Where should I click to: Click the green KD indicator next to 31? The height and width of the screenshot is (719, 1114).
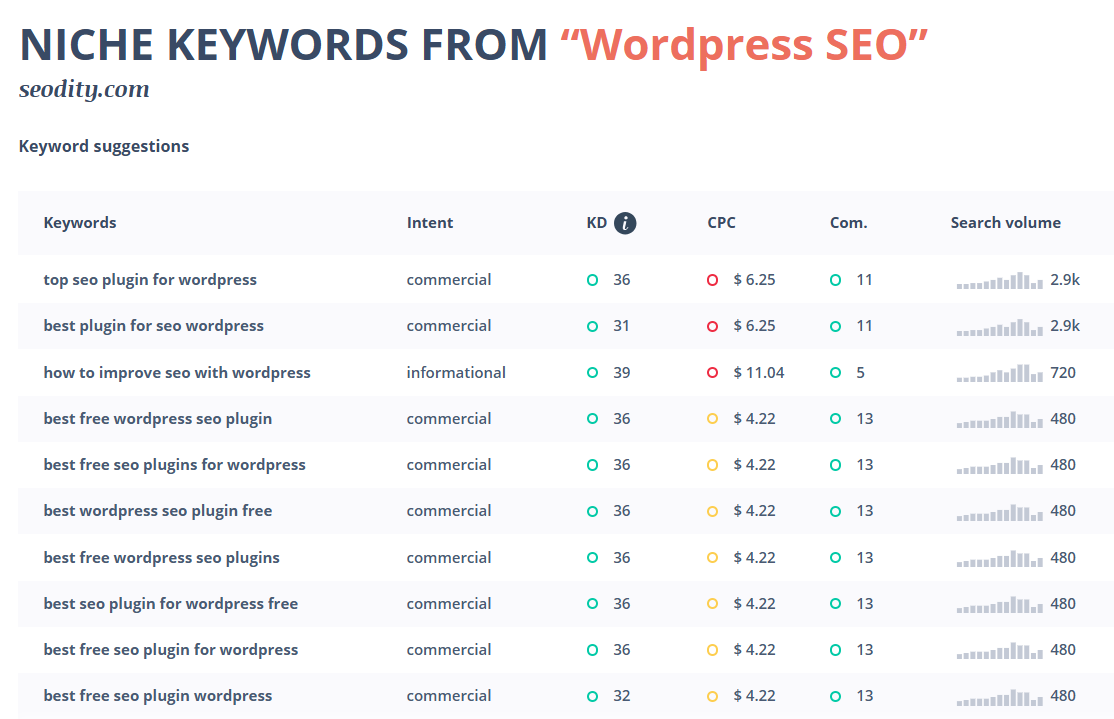click(x=592, y=325)
